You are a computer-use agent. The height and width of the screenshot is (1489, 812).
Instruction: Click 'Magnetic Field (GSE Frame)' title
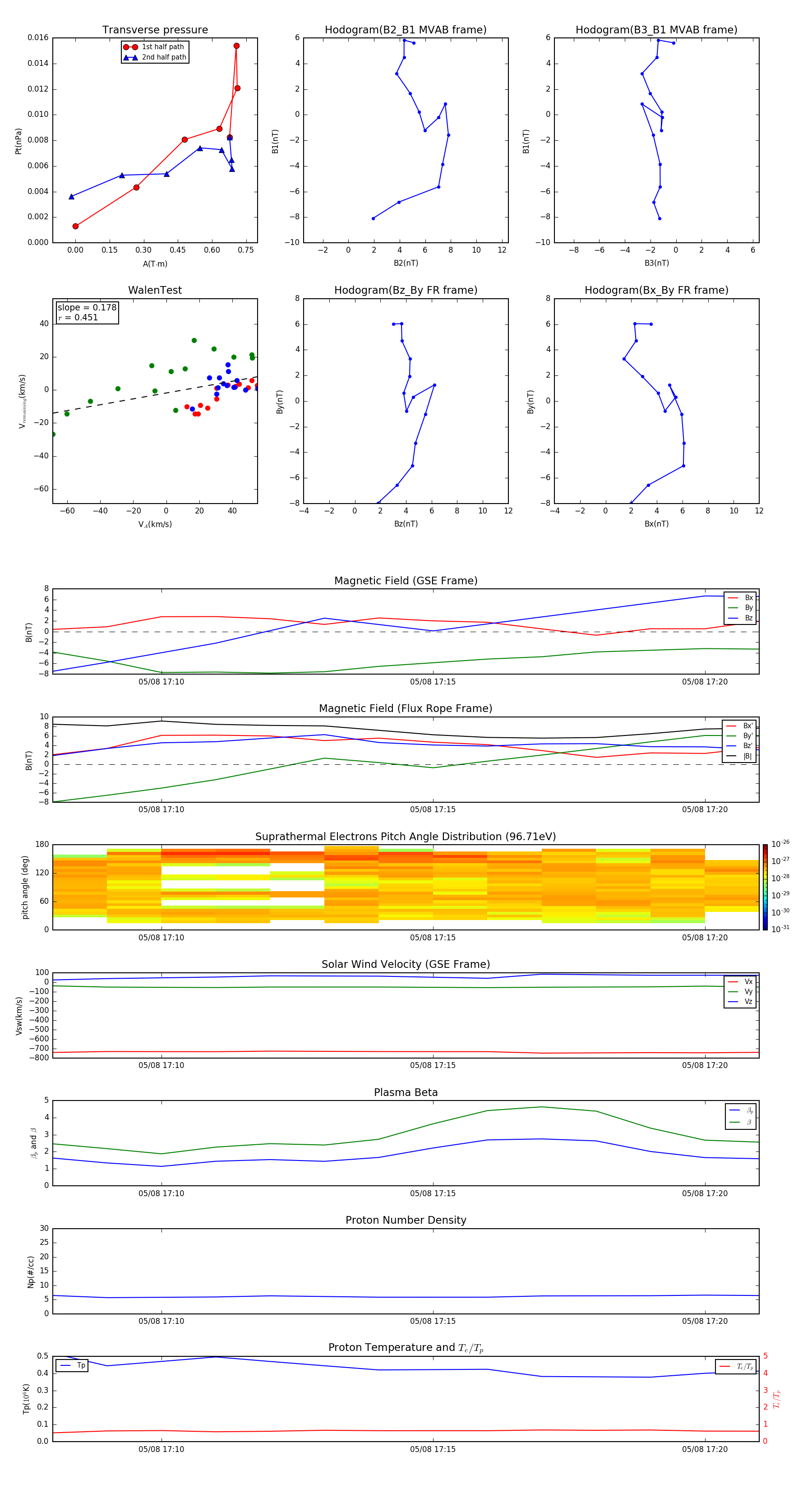pyautogui.click(x=406, y=581)
